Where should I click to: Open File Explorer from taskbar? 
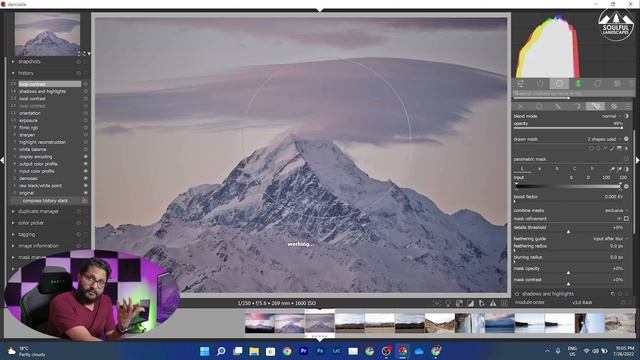254,351
